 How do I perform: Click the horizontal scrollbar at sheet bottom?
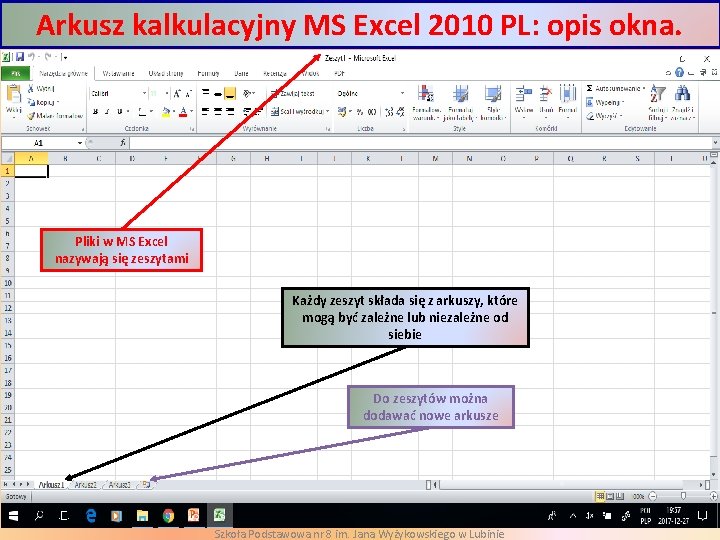click(568, 484)
